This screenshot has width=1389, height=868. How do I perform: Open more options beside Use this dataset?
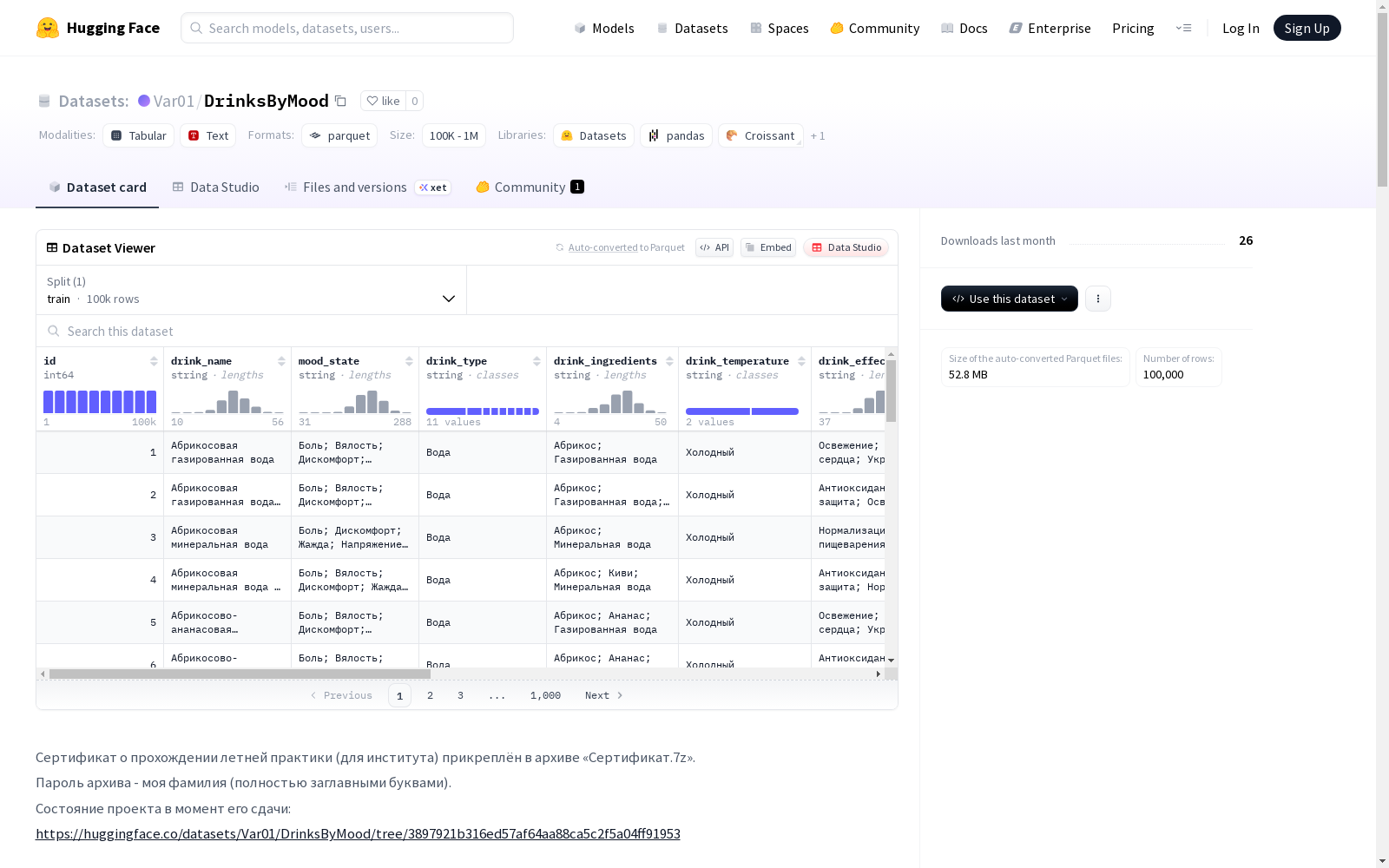coord(1098,299)
